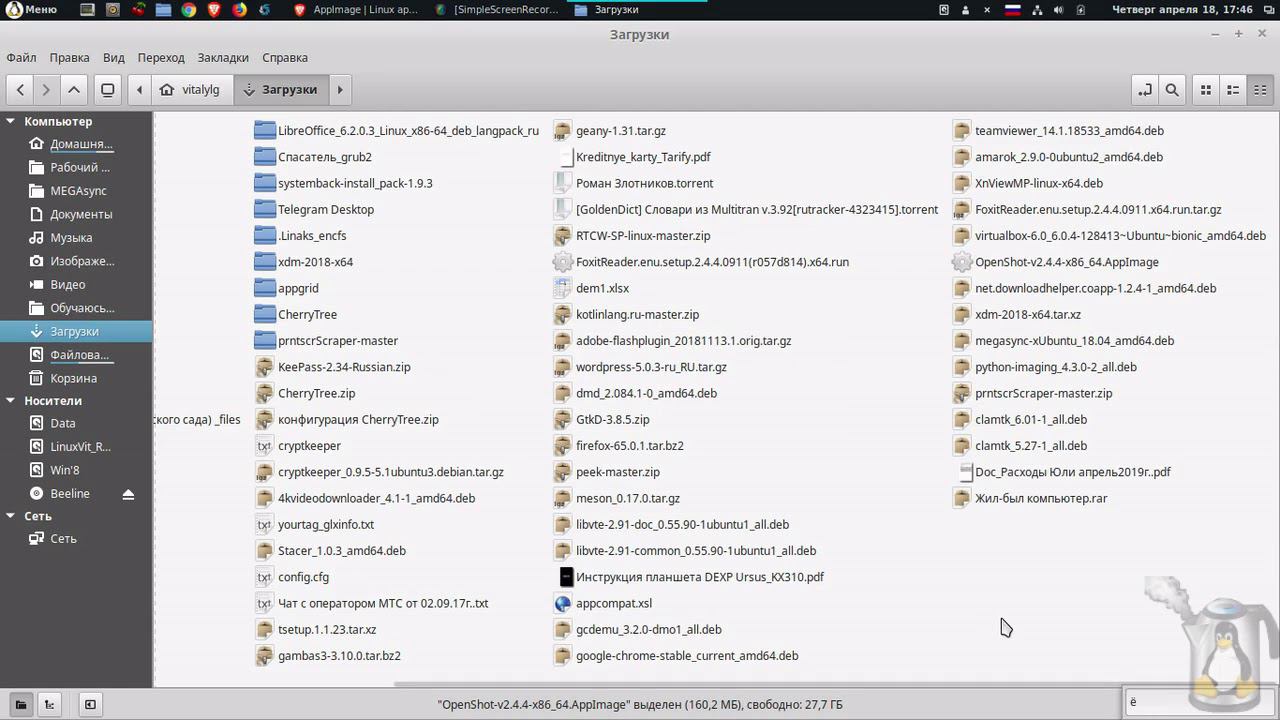This screenshot has width=1280, height=720.
Task: Open MEGAsync in the sidebar
Action: [76, 191]
